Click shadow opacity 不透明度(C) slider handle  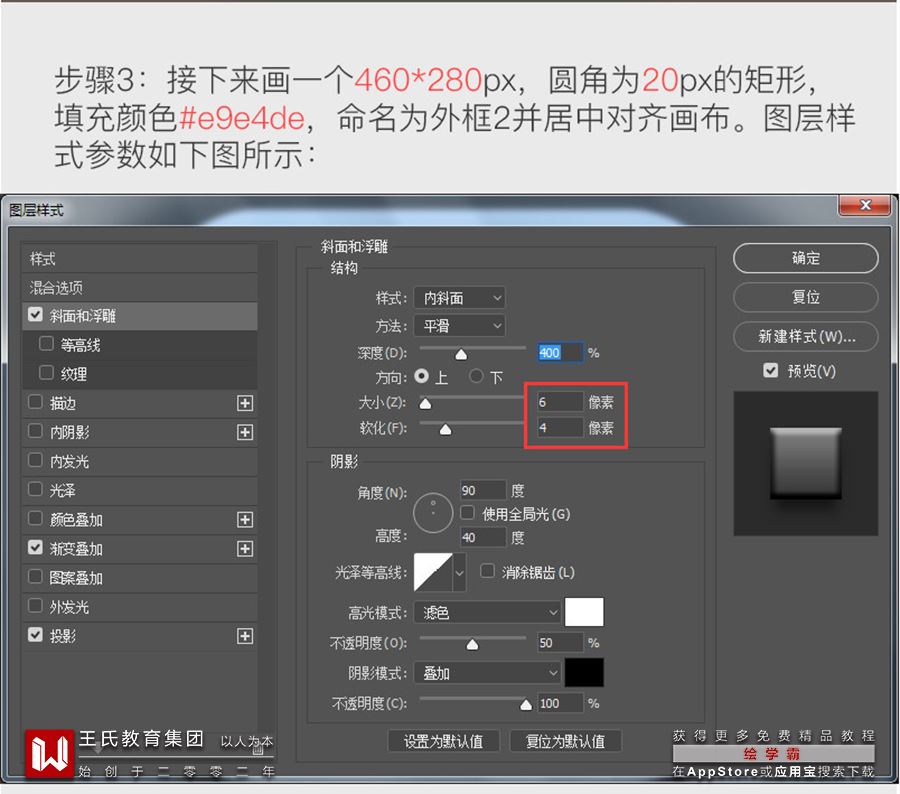pos(526,705)
